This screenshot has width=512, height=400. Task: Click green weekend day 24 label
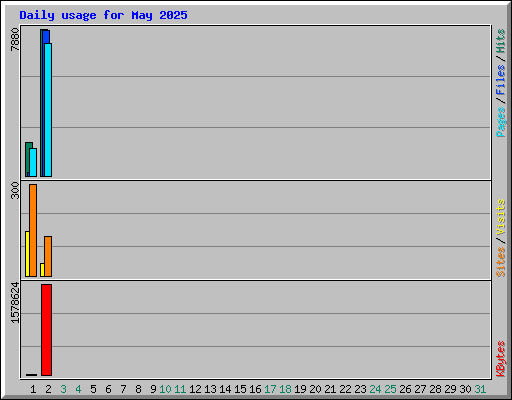click(375, 389)
